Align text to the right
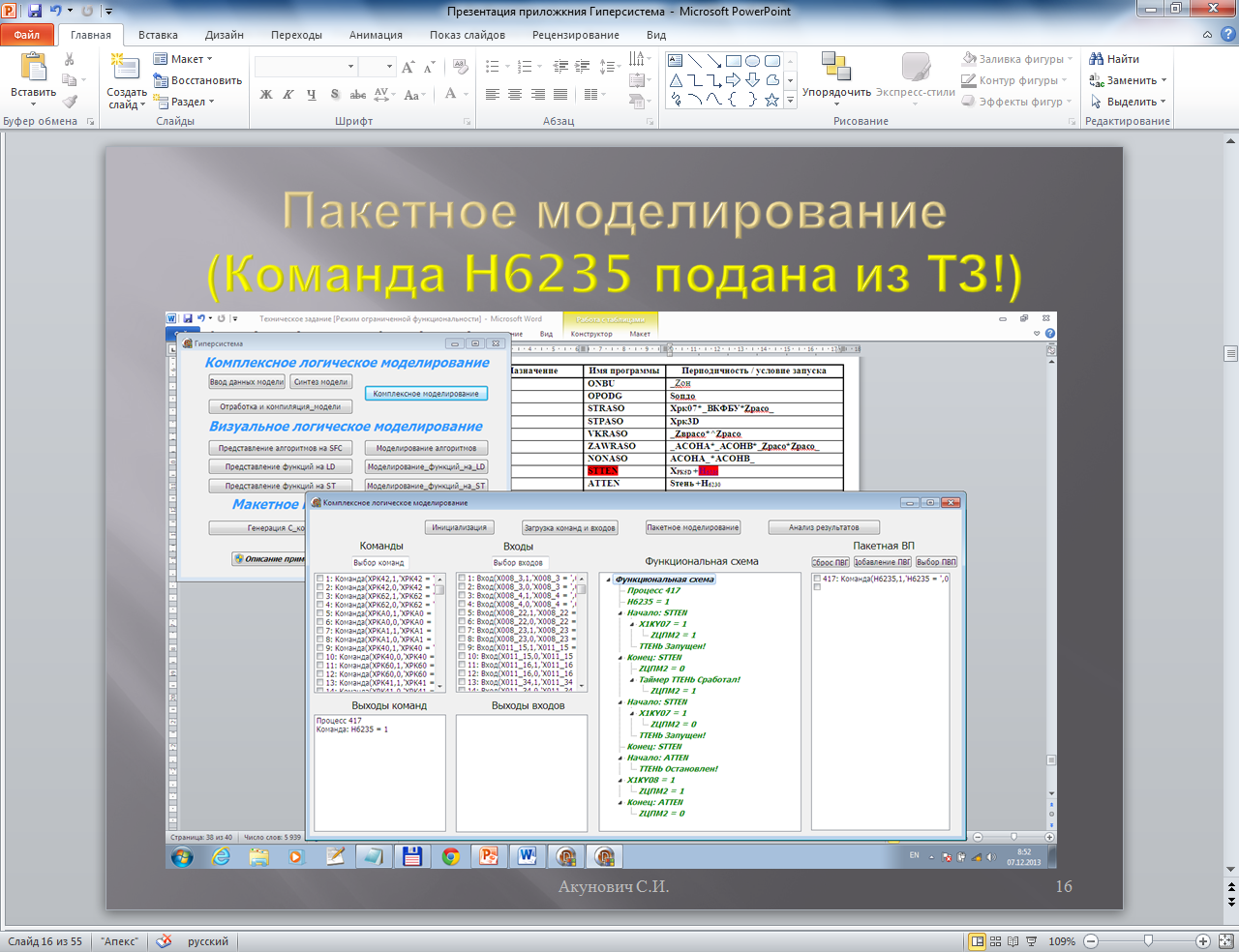 pos(536,95)
